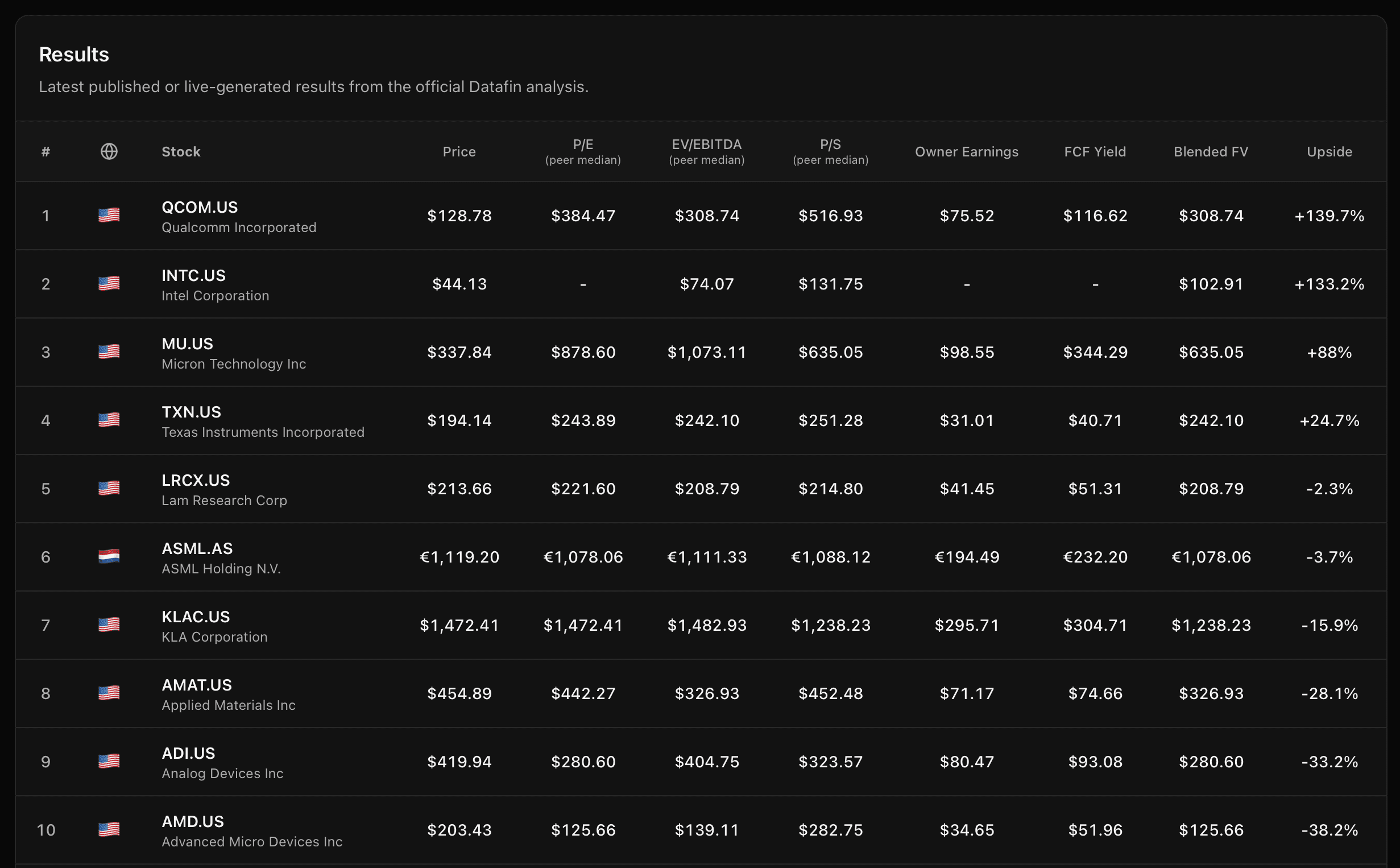Click Texas Instruments' +24.7% upside
This screenshot has height=868, width=1400.
coord(1329,421)
